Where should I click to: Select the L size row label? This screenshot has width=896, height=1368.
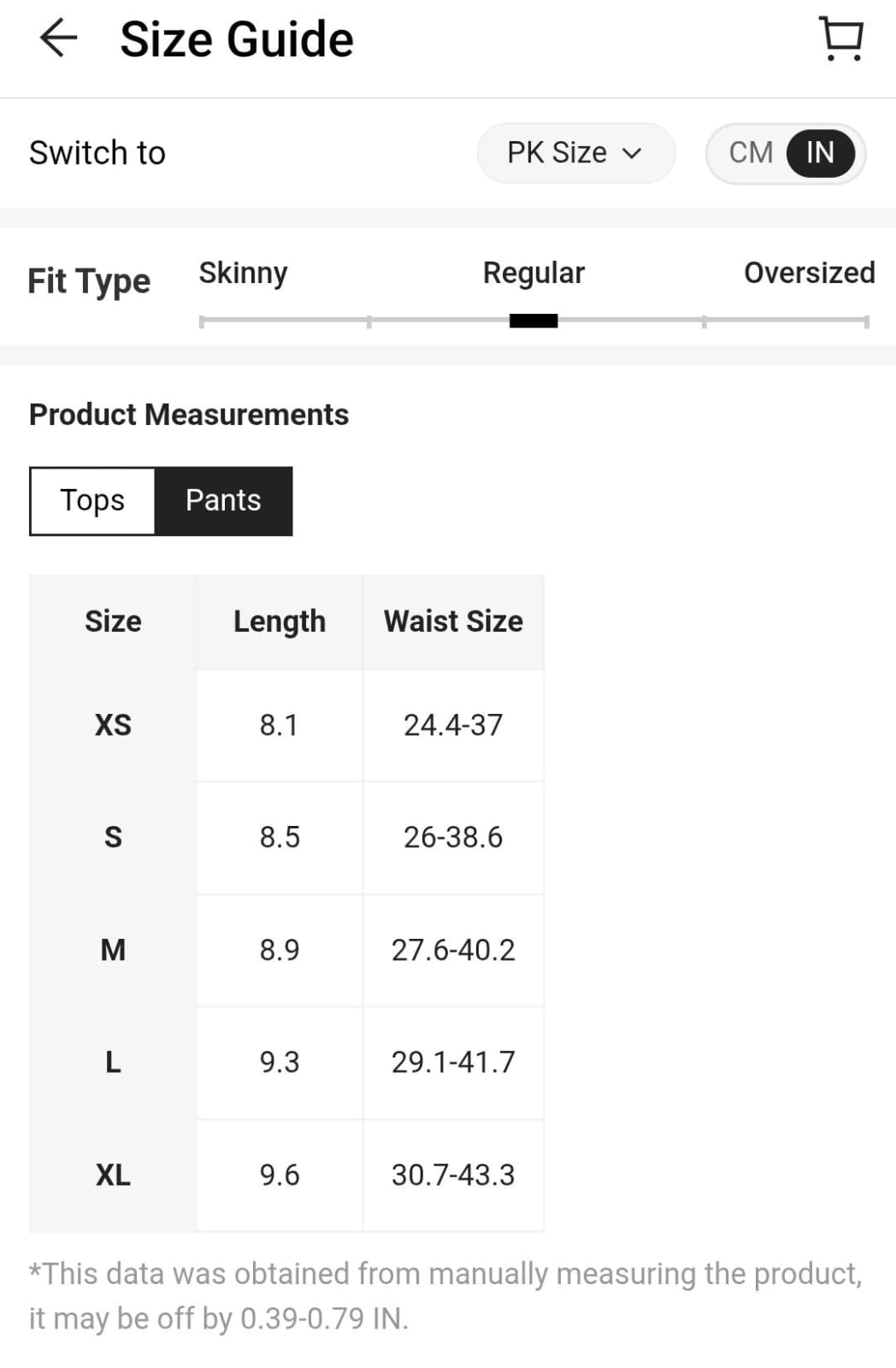click(113, 1062)
